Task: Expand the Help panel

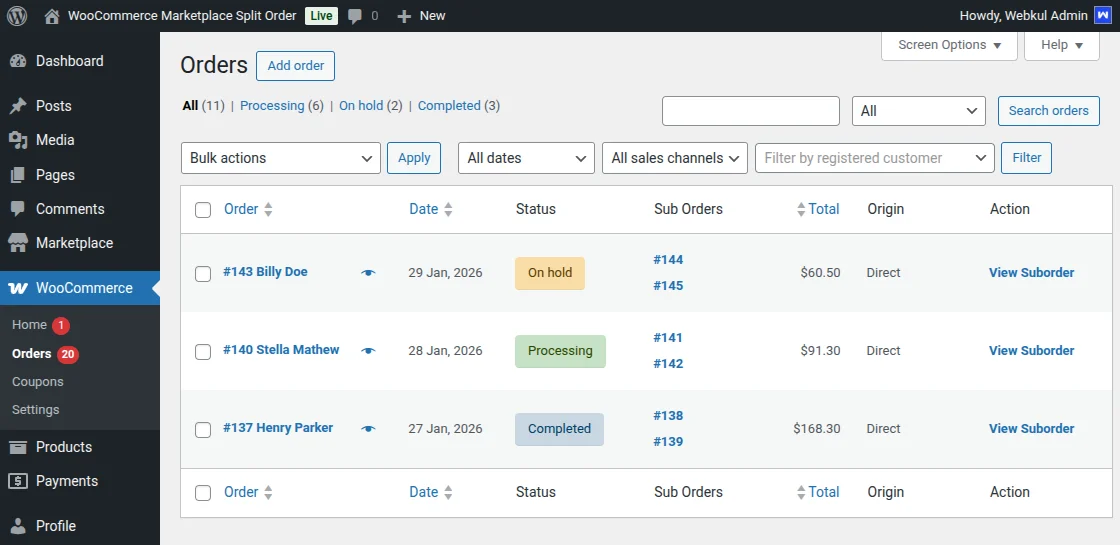Action: tap(1061, 45)
